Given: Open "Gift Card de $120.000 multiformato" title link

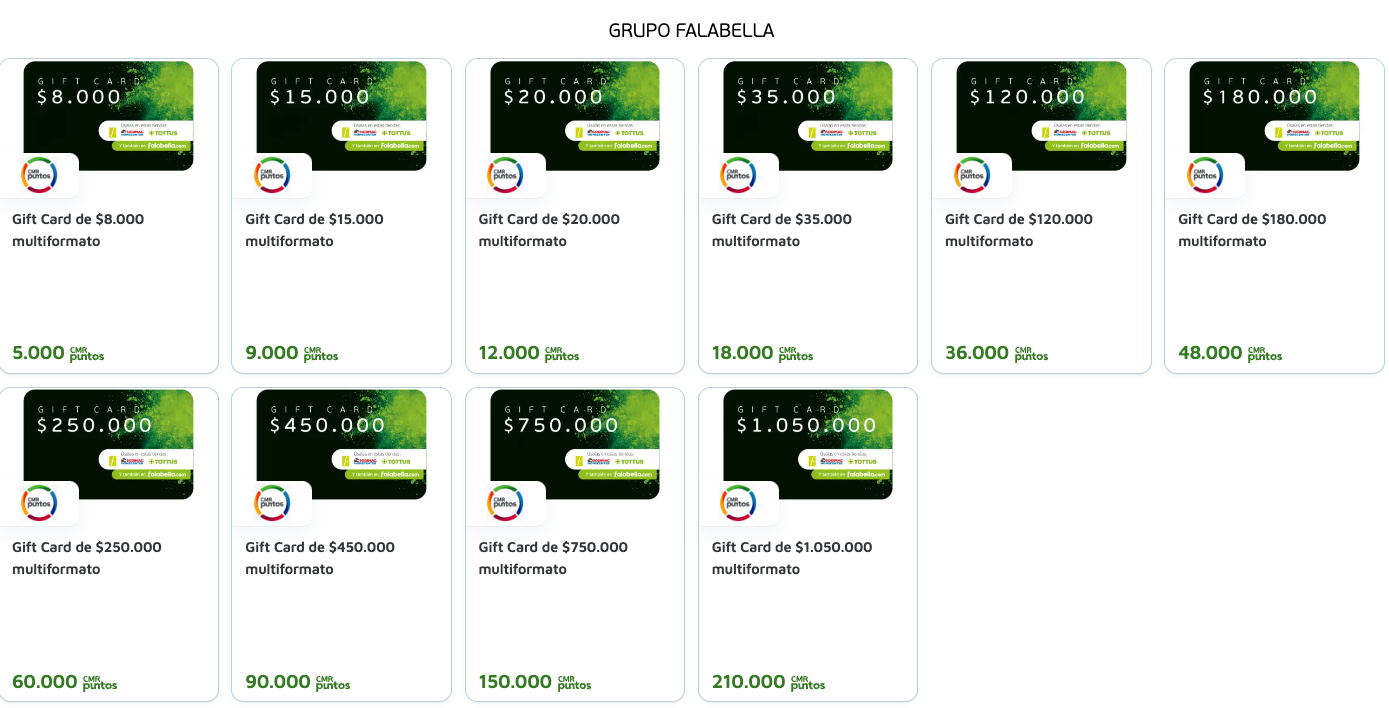Looking at the screenshot, I should tap(1018, 230).
